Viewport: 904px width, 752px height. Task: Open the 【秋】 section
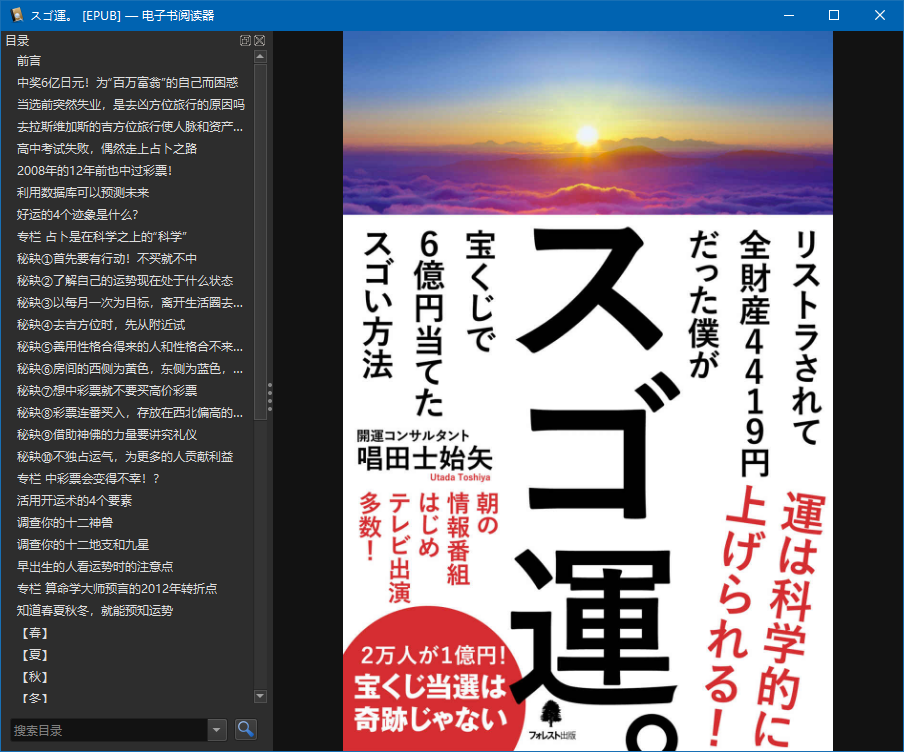(34, 676)
